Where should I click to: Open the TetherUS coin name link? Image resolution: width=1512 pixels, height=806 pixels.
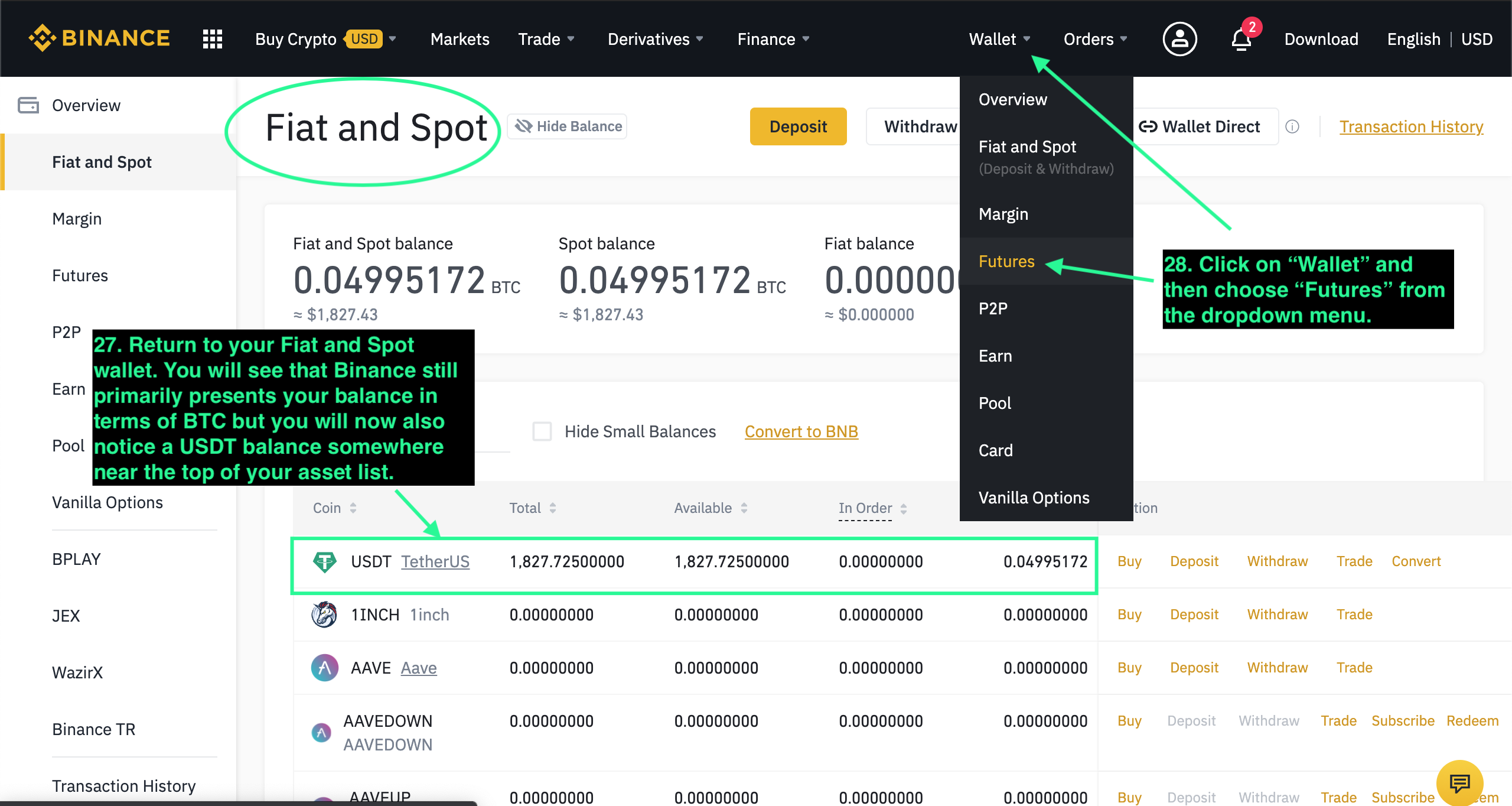point(435,561)
